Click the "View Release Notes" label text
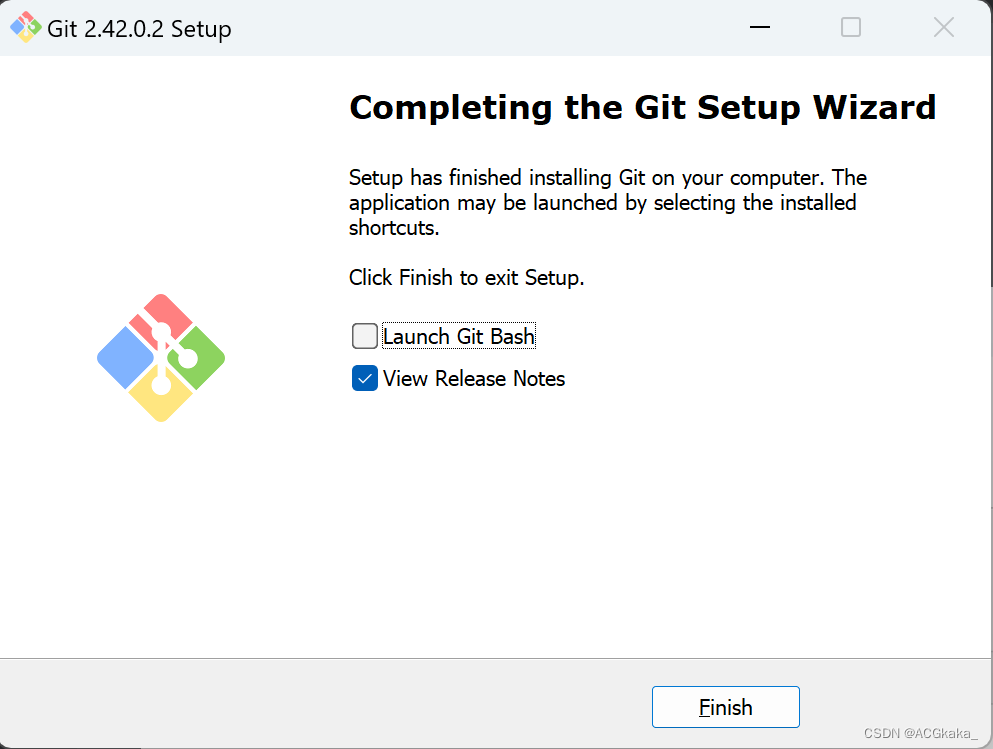Image resolution: width=993 pixels, height=749 pixels. coord(474,379)
